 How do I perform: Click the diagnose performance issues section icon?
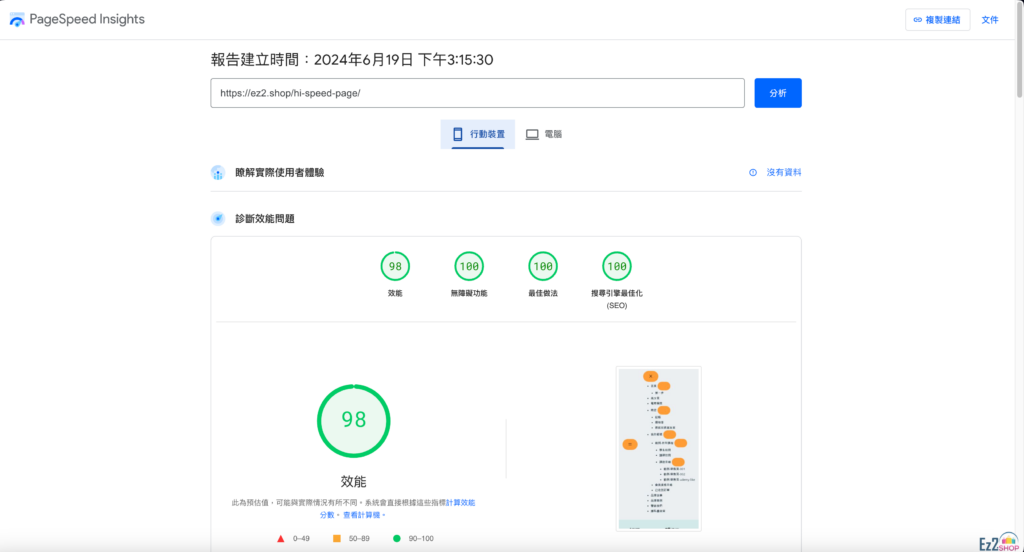pos(218,219)
